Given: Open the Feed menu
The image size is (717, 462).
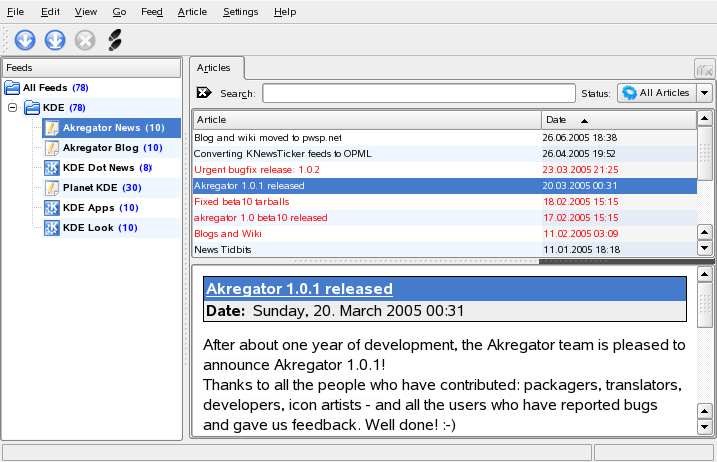Looking at the screenshot, I should click(x=152, y=12).
